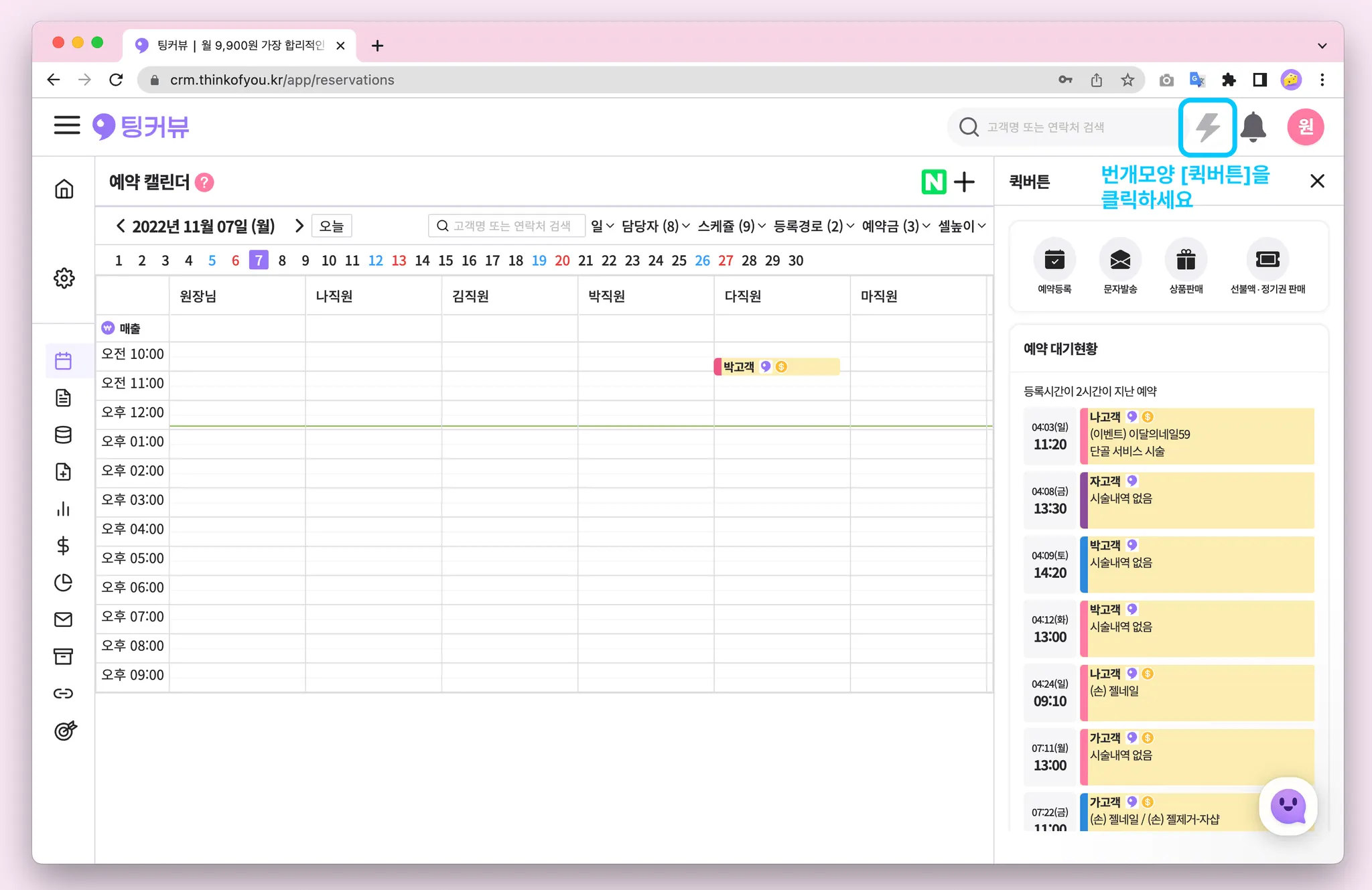Open the statistics bar chart icon

64,509
